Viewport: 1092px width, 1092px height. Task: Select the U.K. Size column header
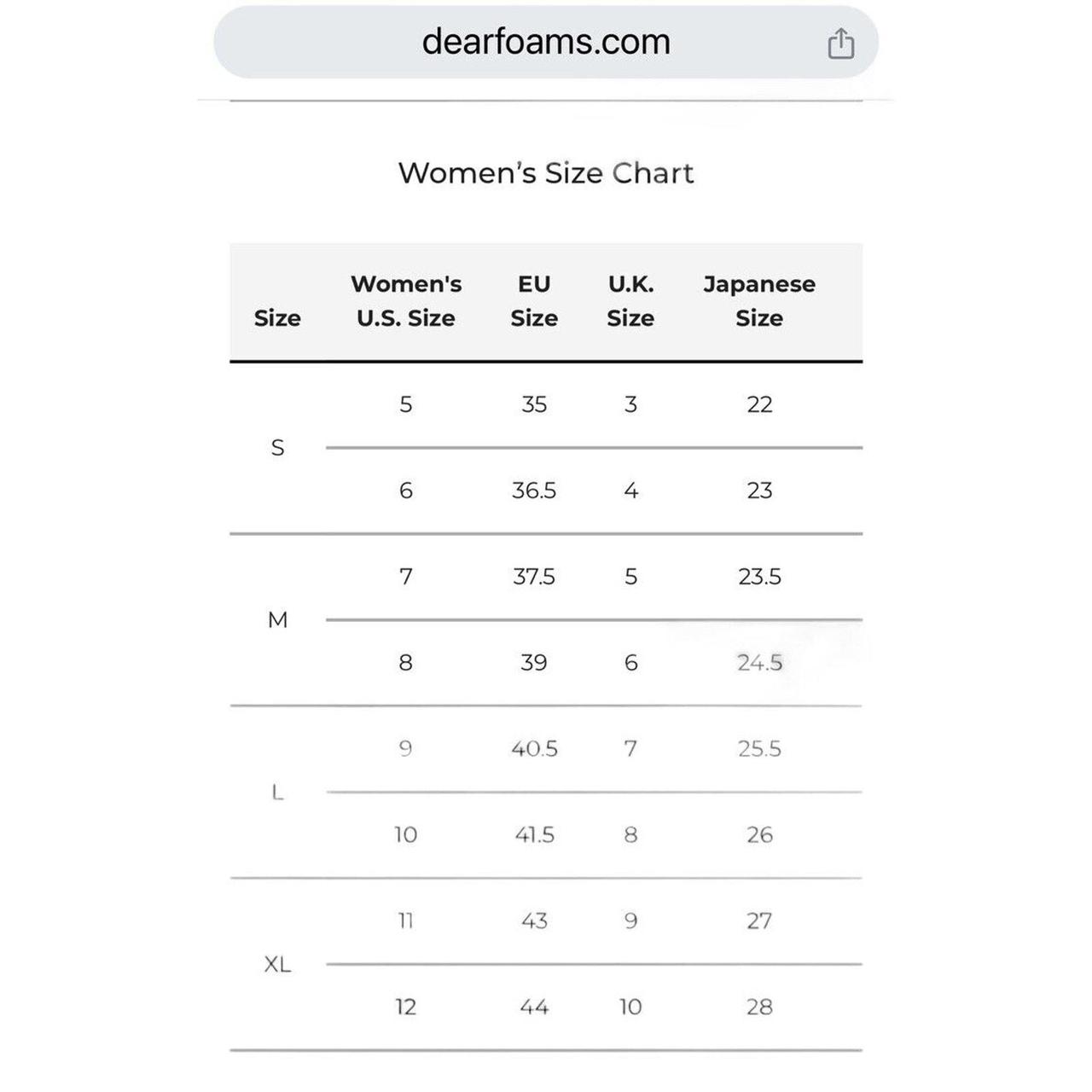click(x=630, y=301)
